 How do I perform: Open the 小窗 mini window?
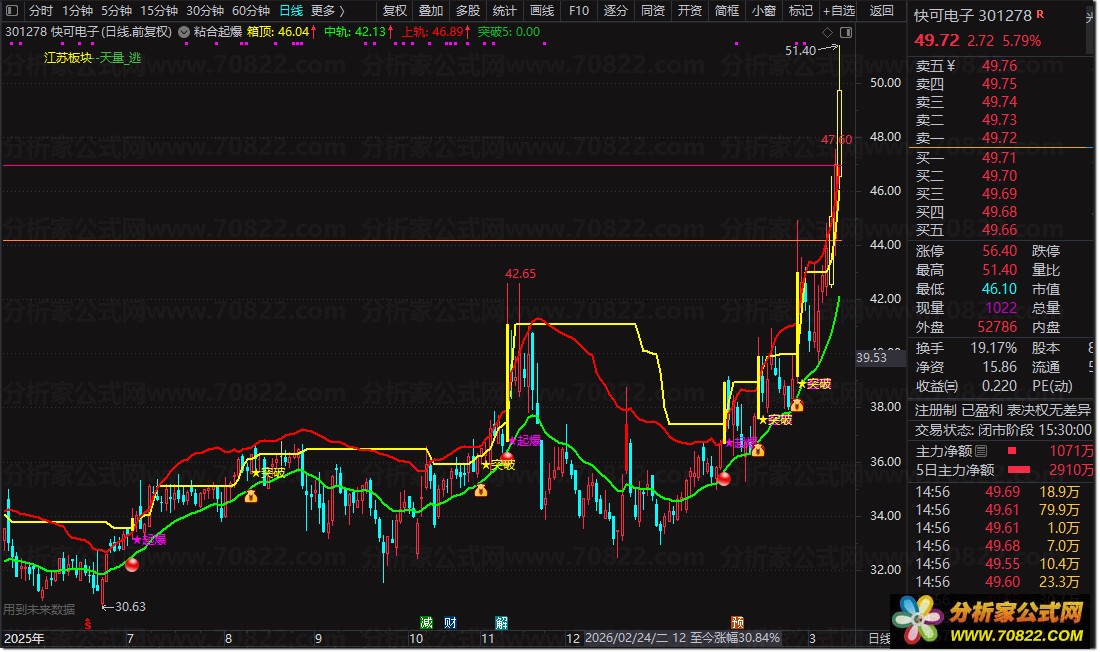click(763, 11)
